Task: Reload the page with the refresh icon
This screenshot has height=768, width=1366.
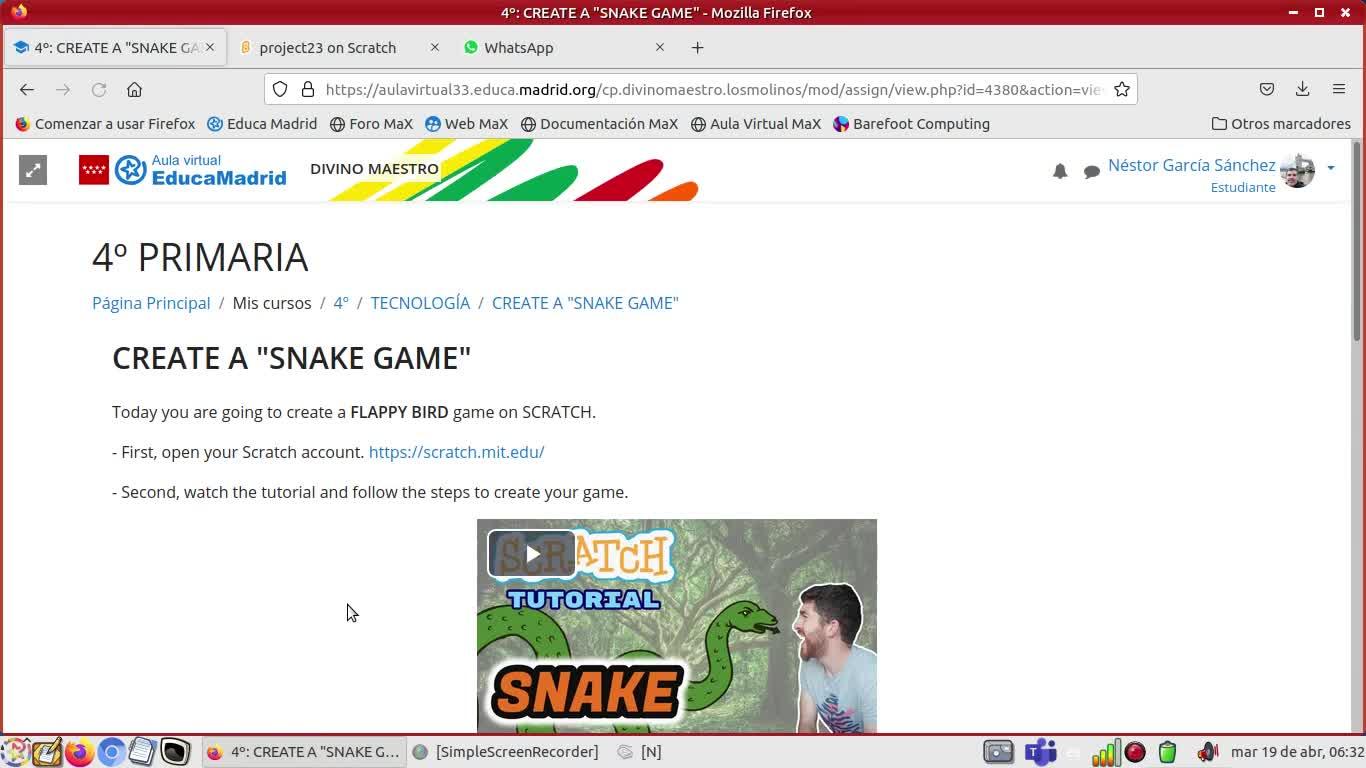Action: 99,90
